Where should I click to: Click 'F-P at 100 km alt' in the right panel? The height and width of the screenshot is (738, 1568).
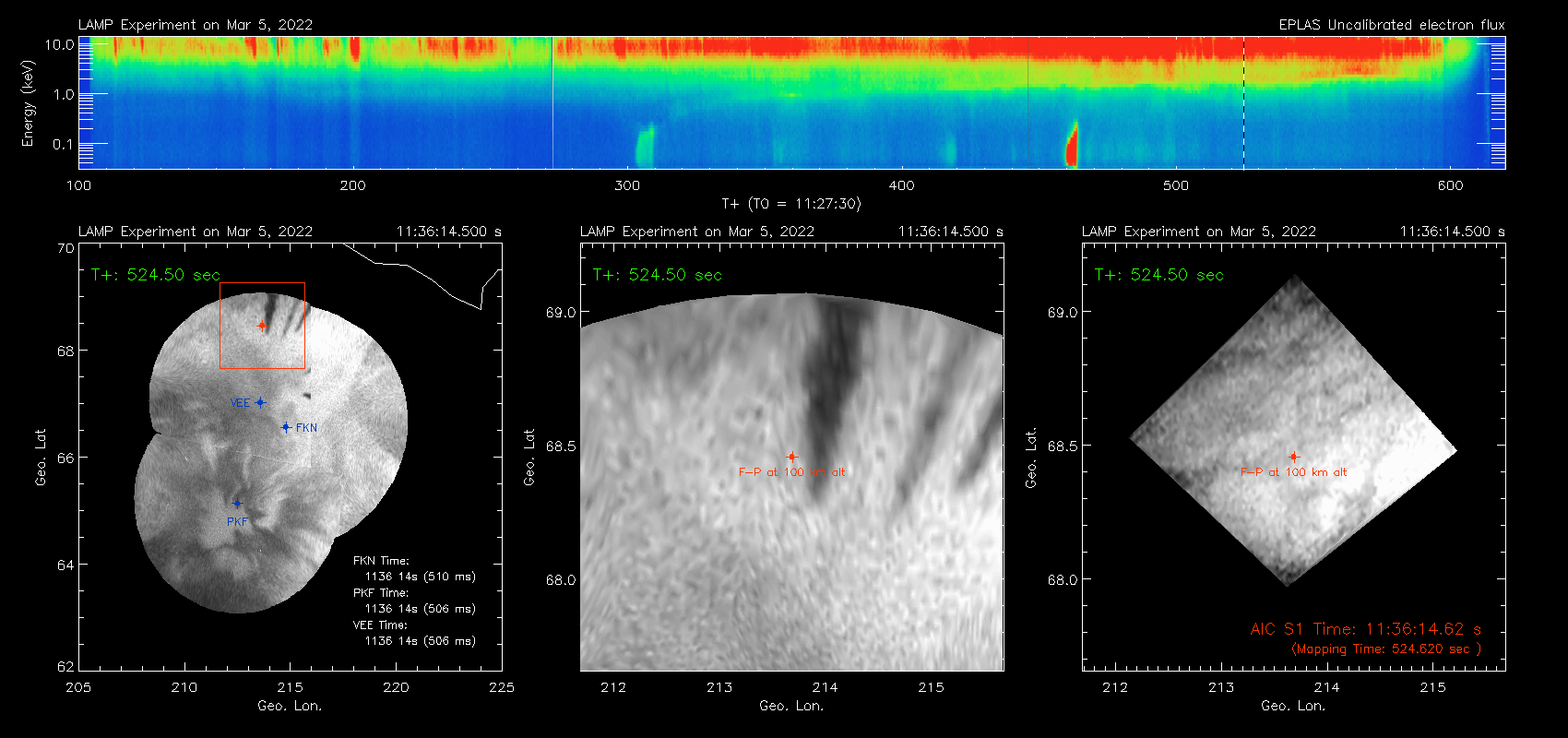click(x=1294, y=472)
